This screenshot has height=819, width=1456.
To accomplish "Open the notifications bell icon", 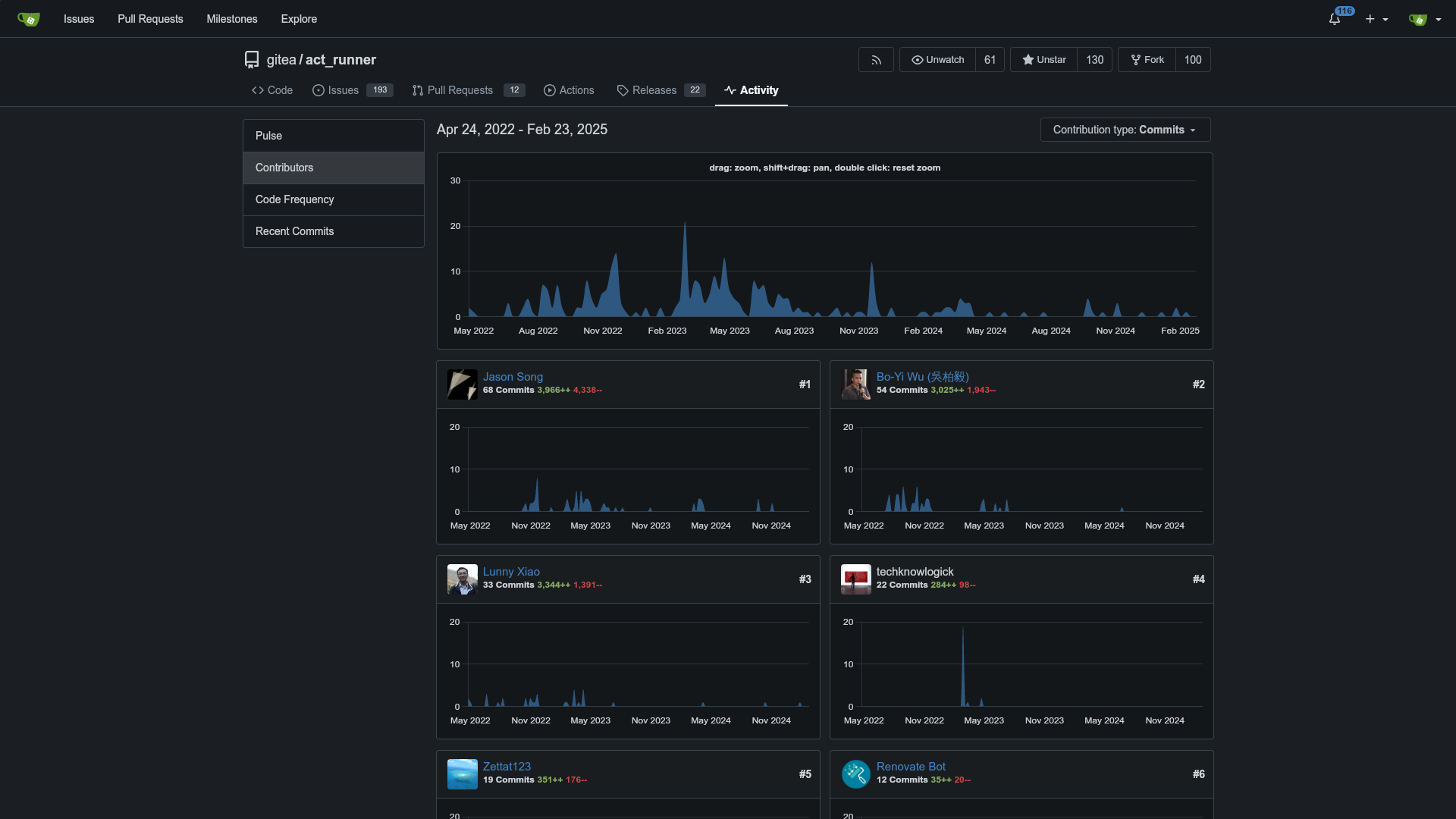I will pyautogui.click(x=1335, y=19).
